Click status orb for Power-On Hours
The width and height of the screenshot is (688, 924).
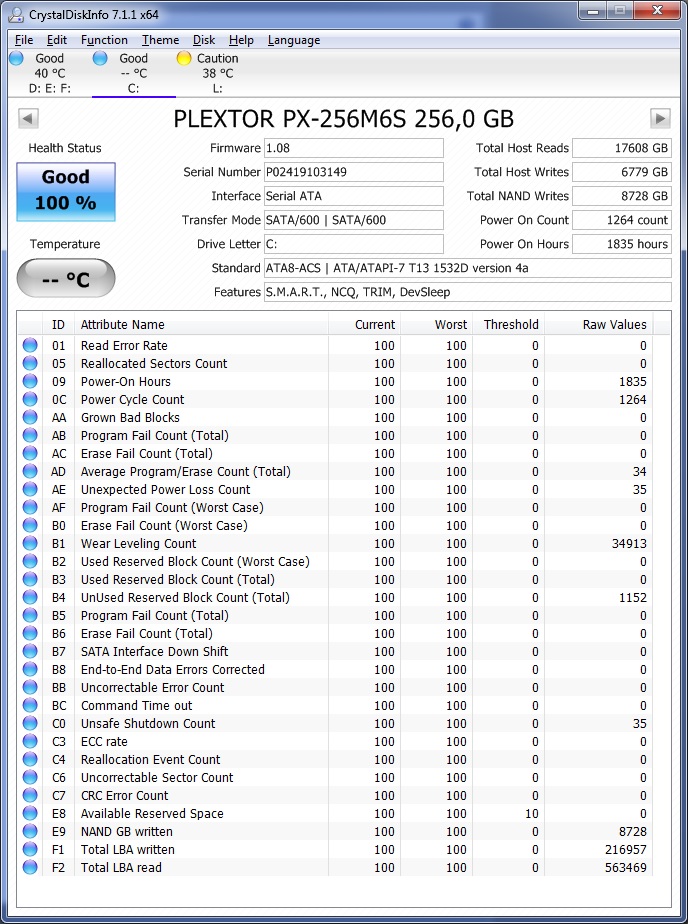30,381
